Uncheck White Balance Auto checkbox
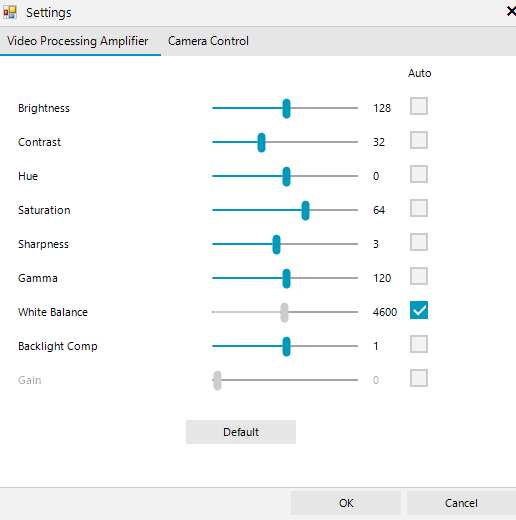Image resolution: width=516 pixels, height=520 pixels. point(419,310)
